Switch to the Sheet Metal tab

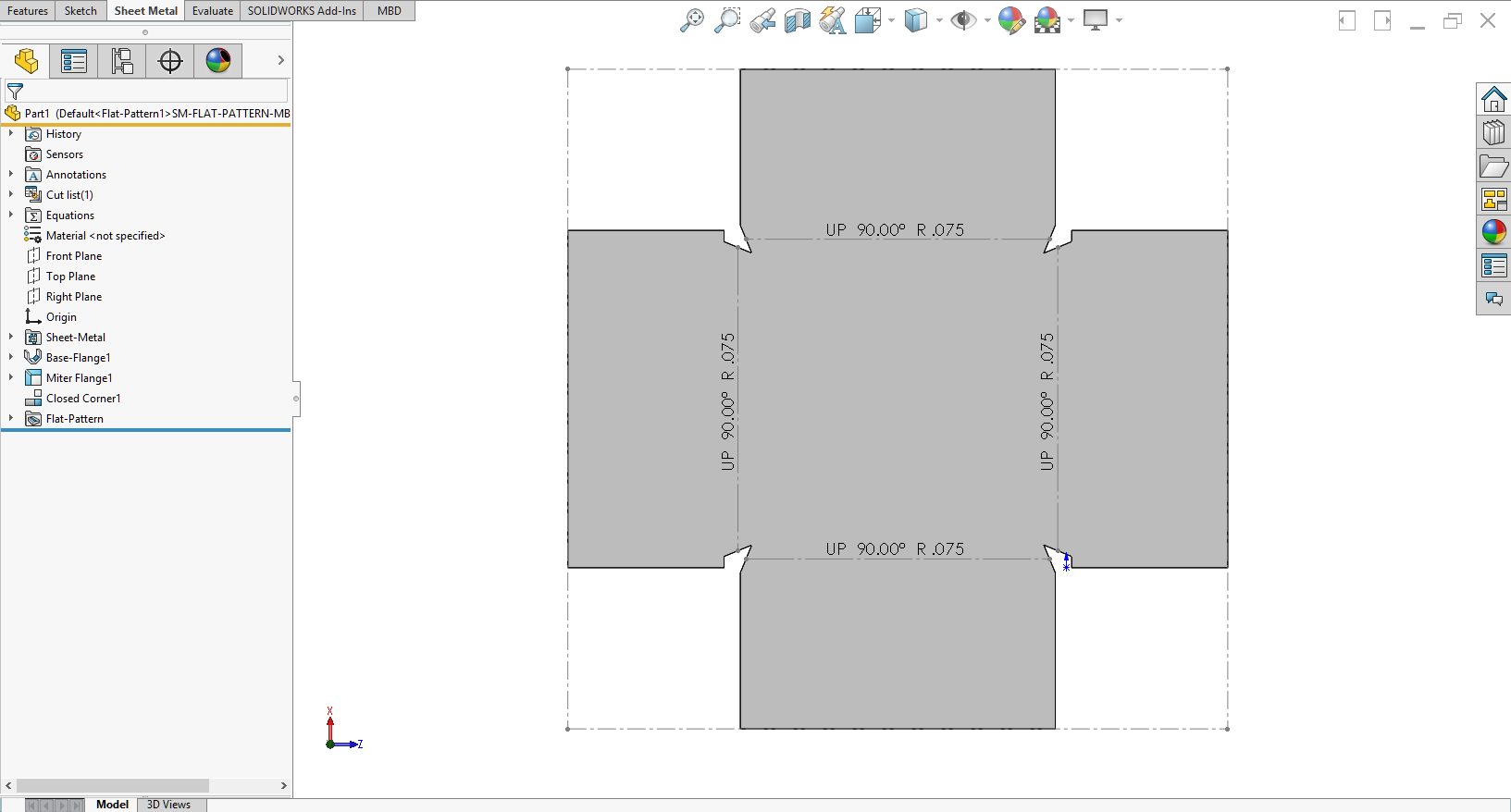[145, 11]
